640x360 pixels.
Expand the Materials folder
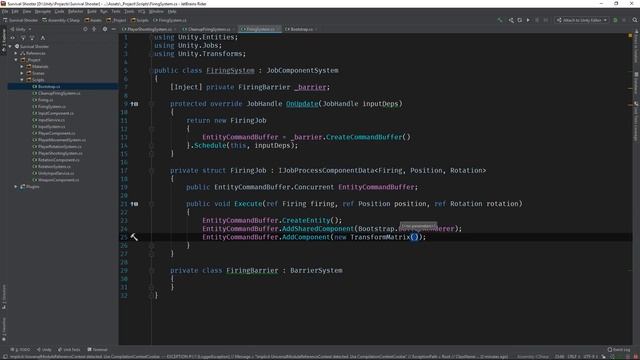click(x=22, y=67)
